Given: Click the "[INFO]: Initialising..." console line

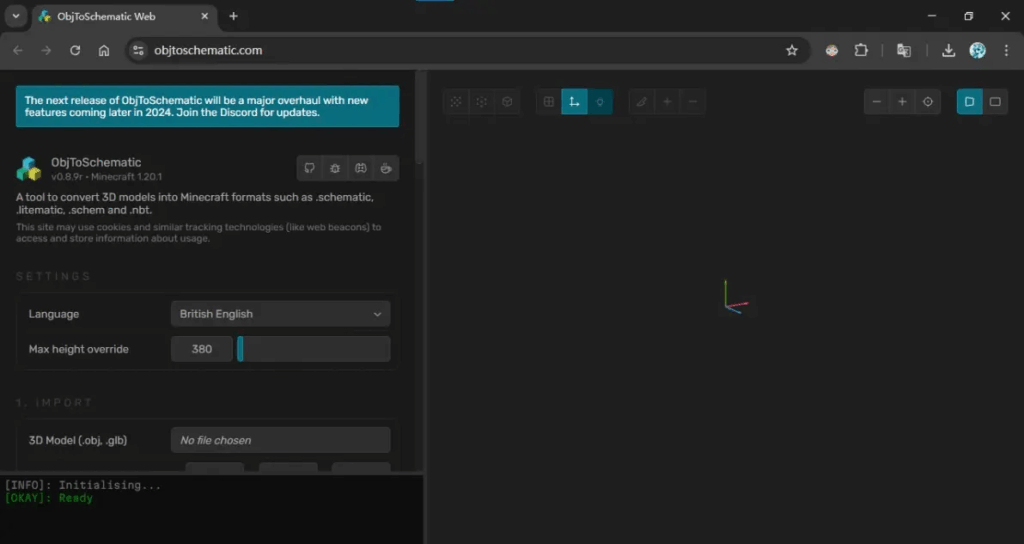Looking at the screenshot, I should click(83, 485).
